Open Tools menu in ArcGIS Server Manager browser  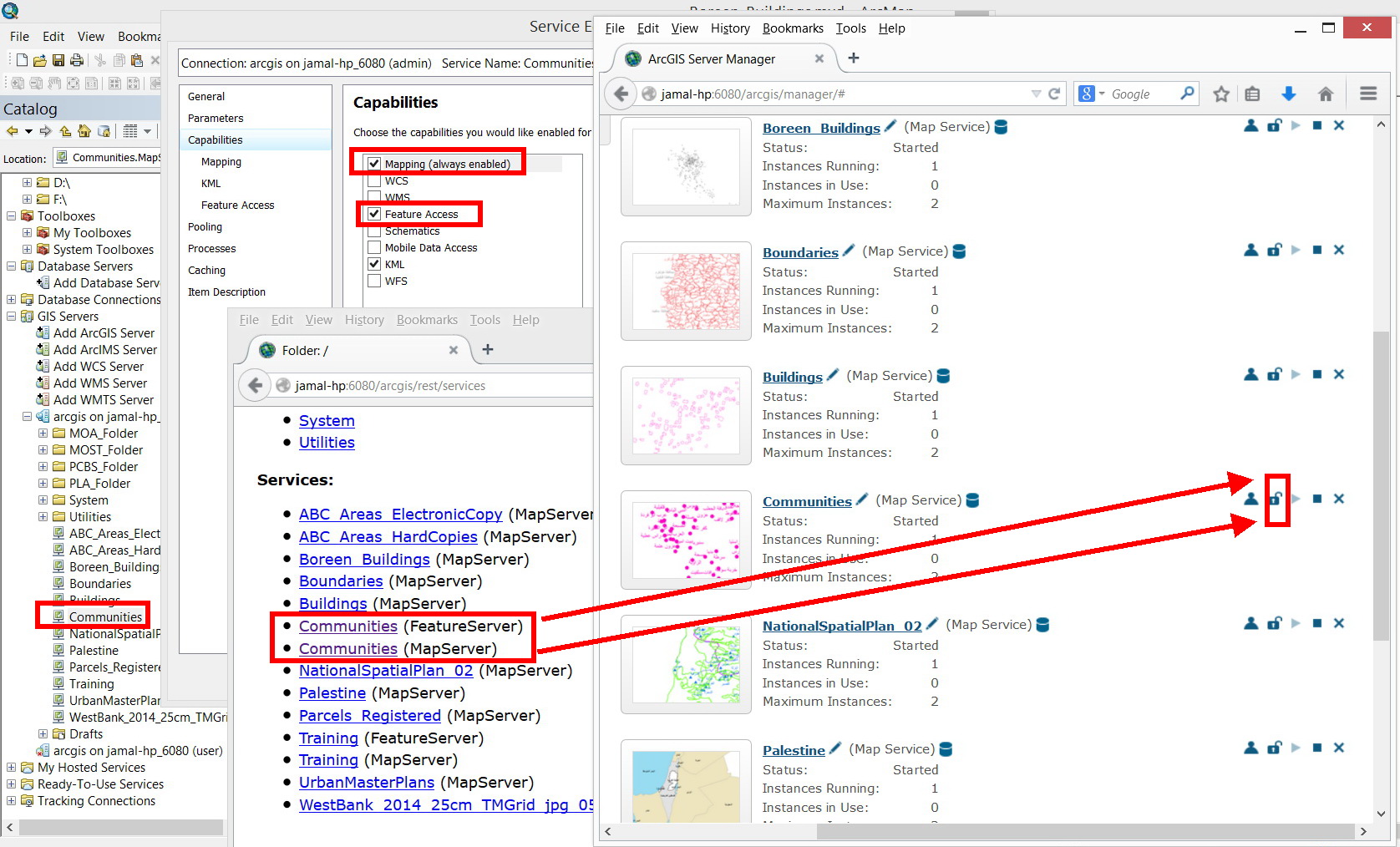(850, 28)
